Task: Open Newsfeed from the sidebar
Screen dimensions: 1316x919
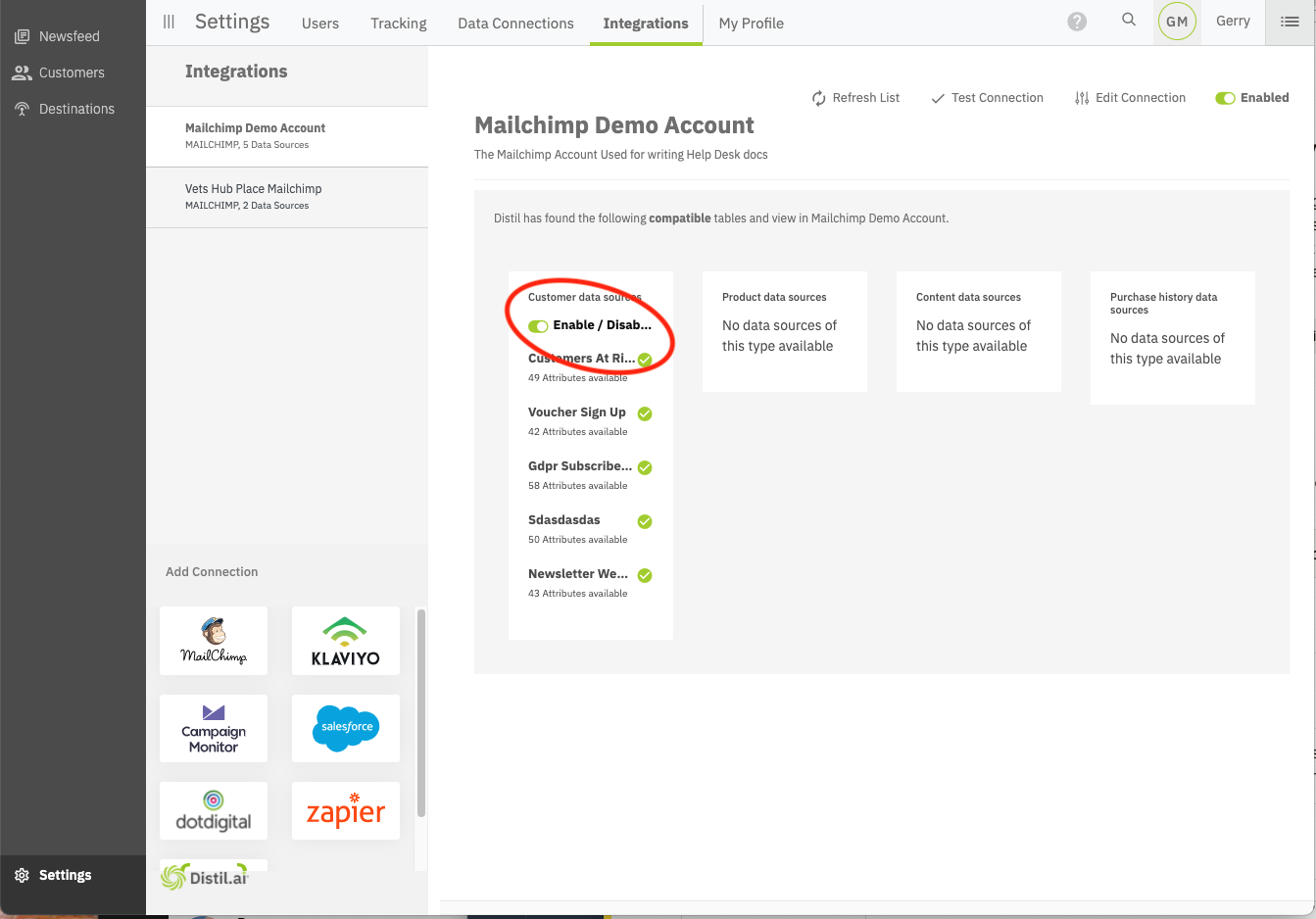Action: [x=70, y=36]
